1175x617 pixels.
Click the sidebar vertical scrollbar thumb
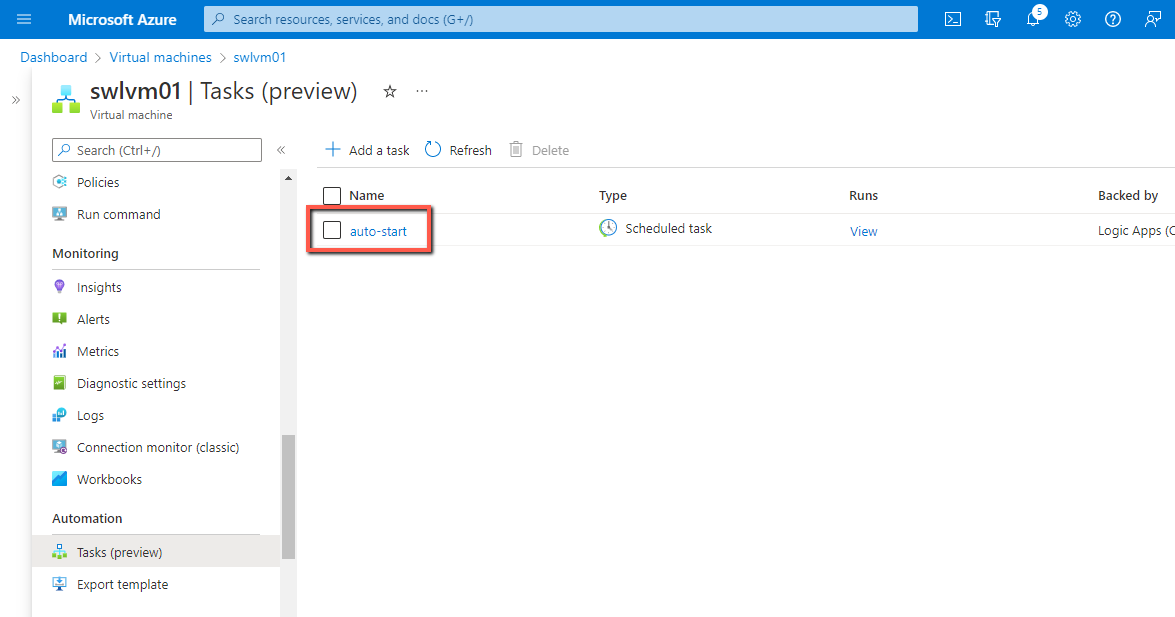[x=289, y=496]
